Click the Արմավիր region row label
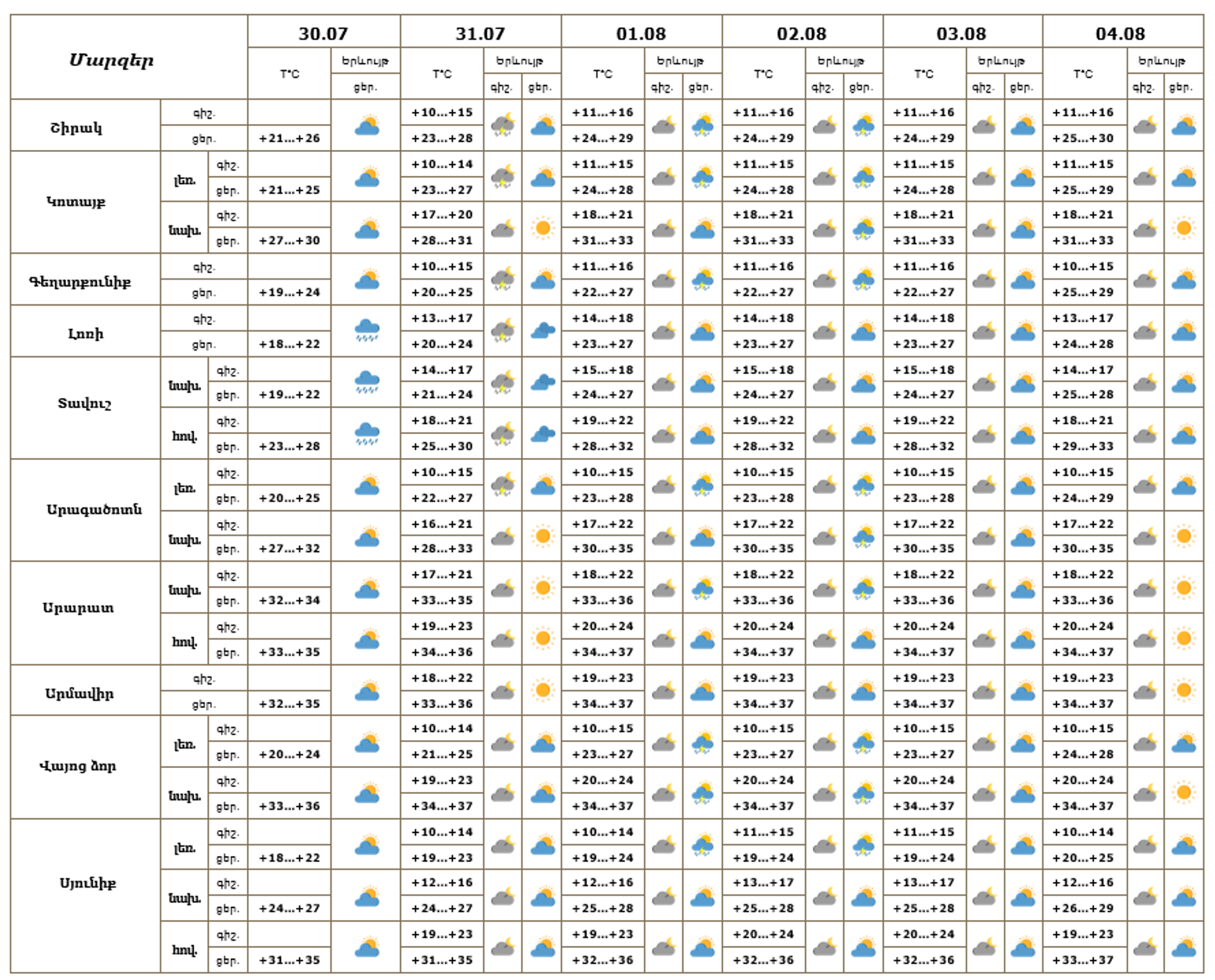 79,693
